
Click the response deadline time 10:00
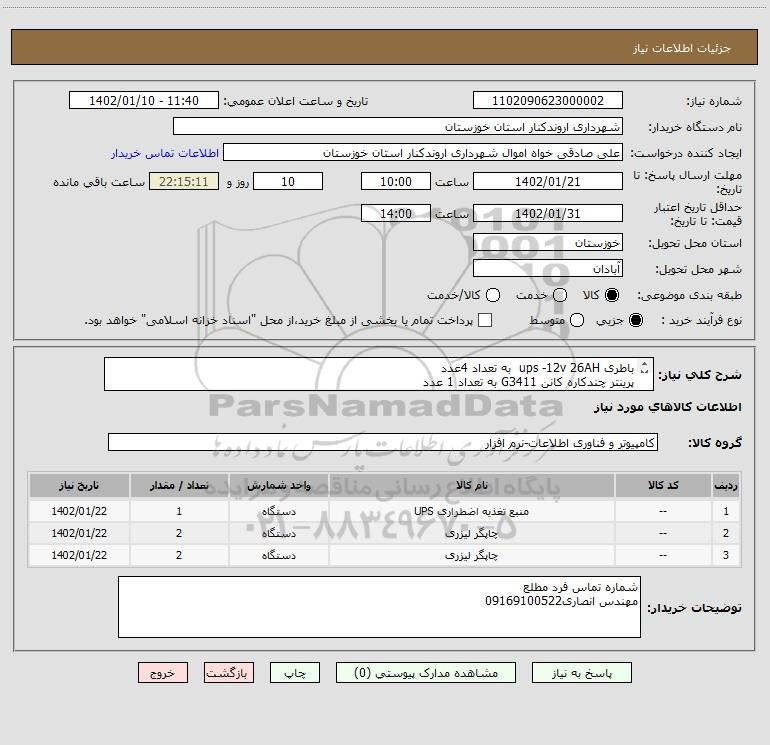[396, 182]
